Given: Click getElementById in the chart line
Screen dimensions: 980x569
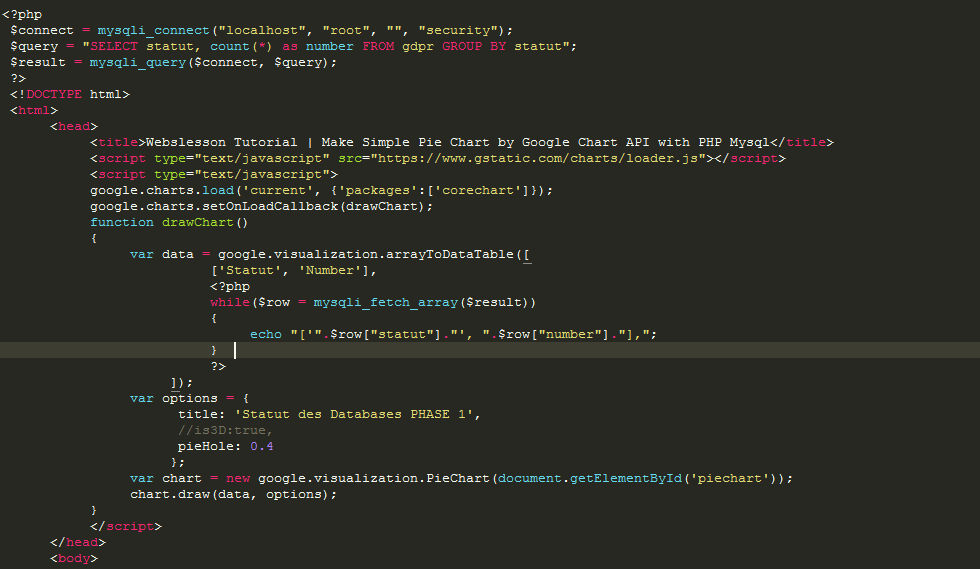Looking at the screenshot, I should 626,478.
